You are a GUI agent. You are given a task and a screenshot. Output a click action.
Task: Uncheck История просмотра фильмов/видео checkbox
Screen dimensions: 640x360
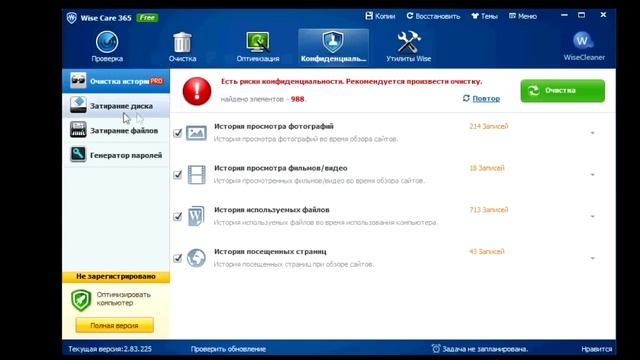click(x=178, y=175)
